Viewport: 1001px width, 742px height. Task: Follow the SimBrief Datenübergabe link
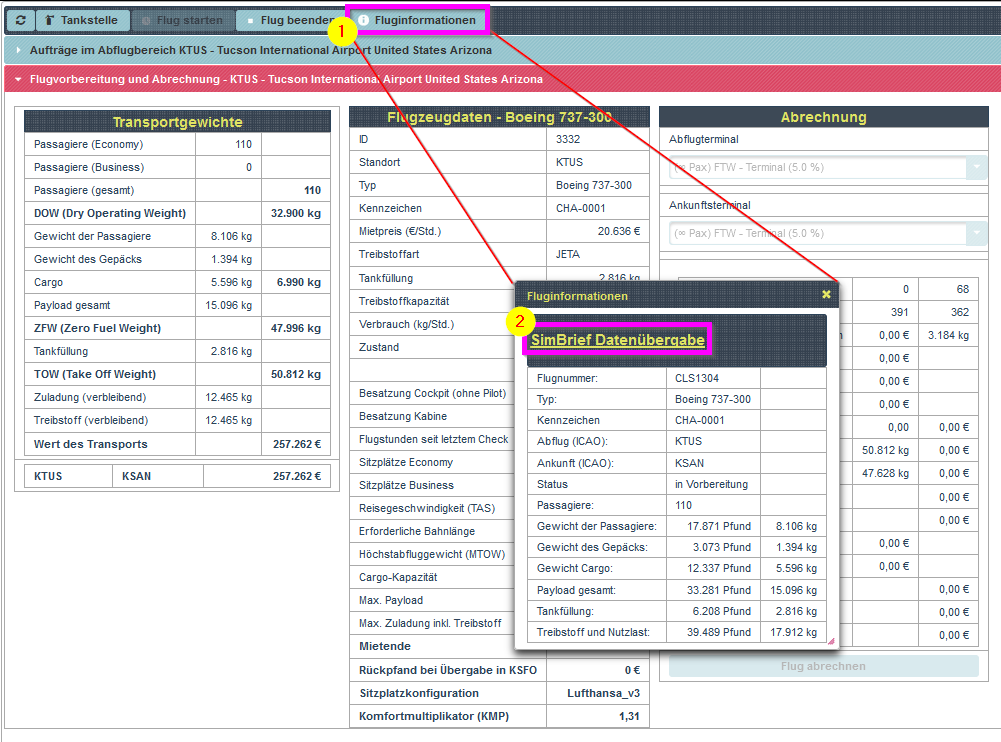(617, 341)
